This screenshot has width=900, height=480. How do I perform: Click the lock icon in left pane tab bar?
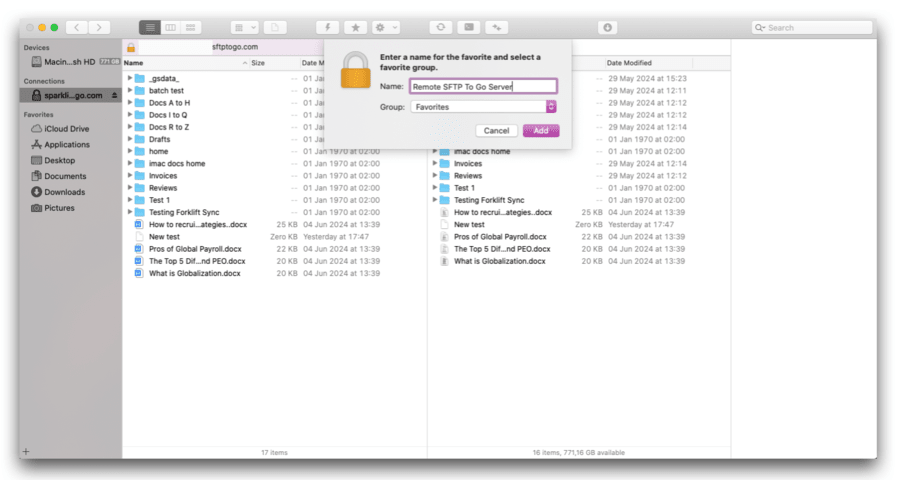tap(131, 47)
